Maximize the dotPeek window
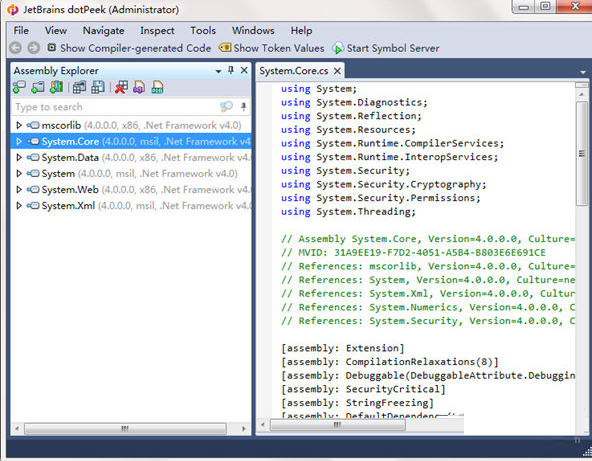This screenshot has width=592, height=461. pos(545,6)
